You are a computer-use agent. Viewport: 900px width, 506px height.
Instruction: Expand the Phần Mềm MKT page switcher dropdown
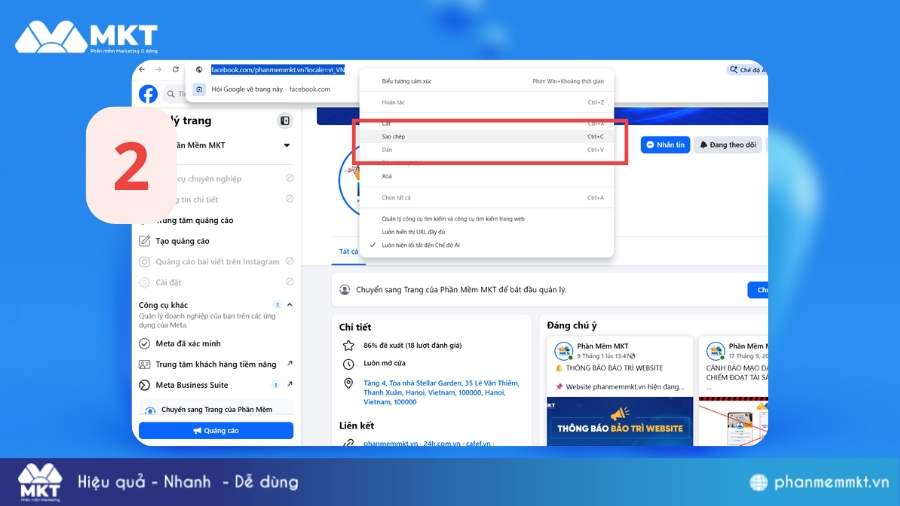(x=286, y=145)
